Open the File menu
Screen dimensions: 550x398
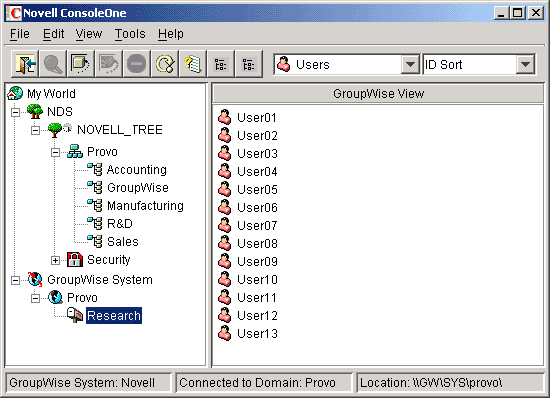tap(20, 34)
